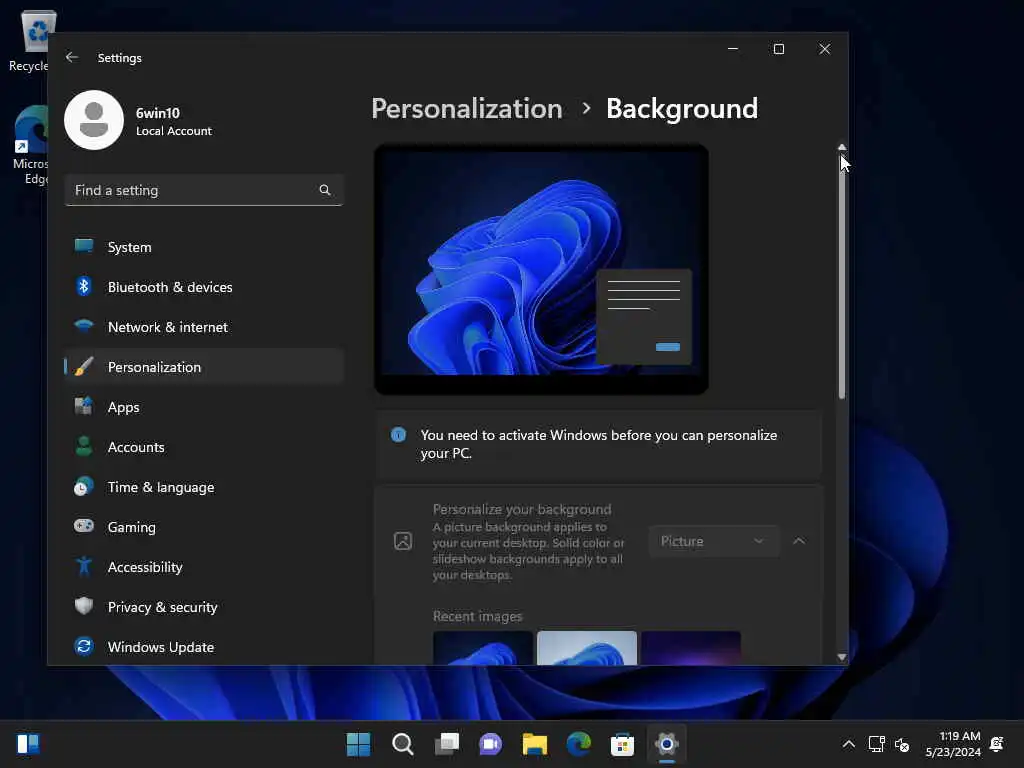Open Bluetooth & devices settings
The image size is (1024, 768).
170,287
